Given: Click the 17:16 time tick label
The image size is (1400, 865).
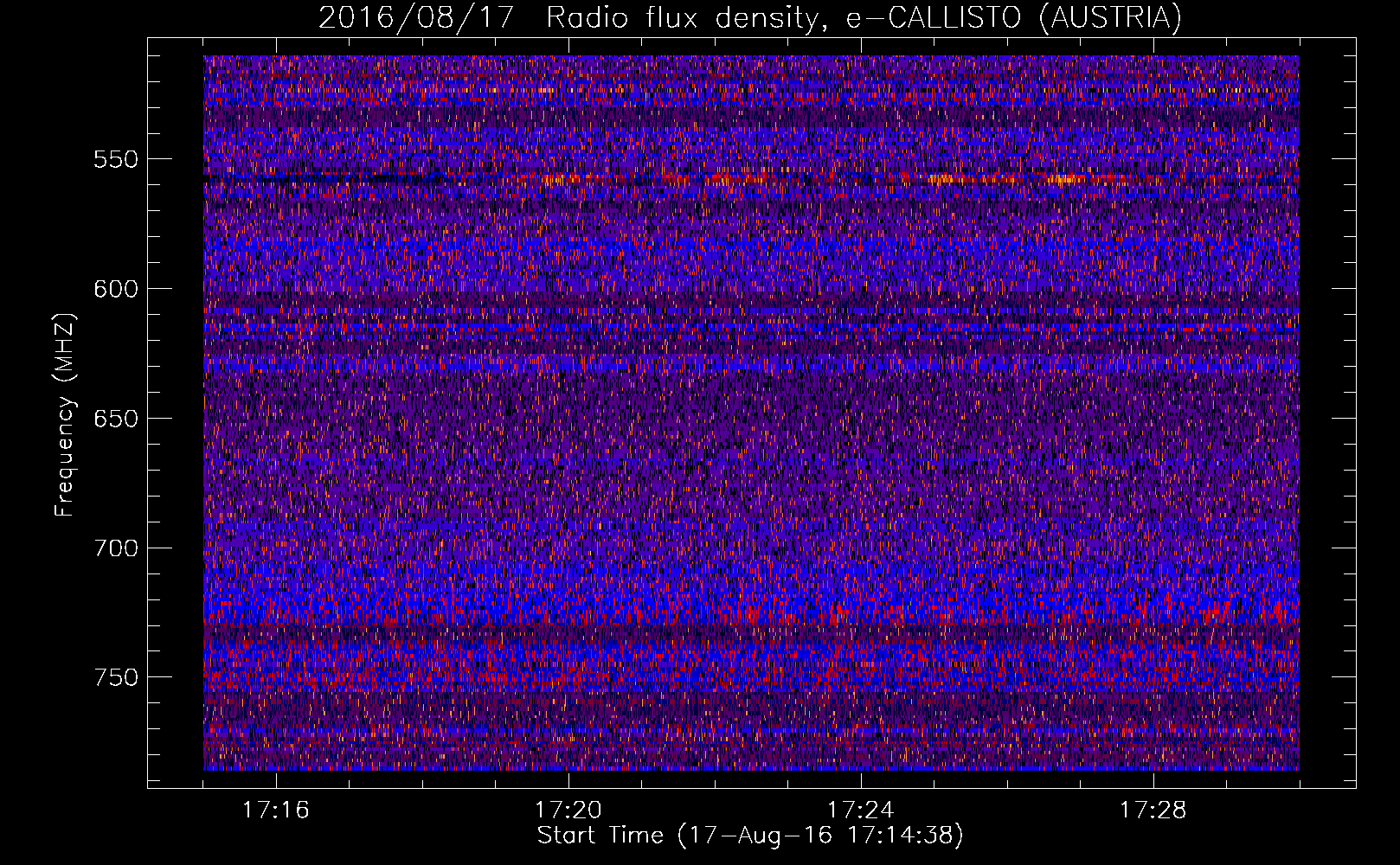Looking at the screenshot, I should tap(276, 810).
